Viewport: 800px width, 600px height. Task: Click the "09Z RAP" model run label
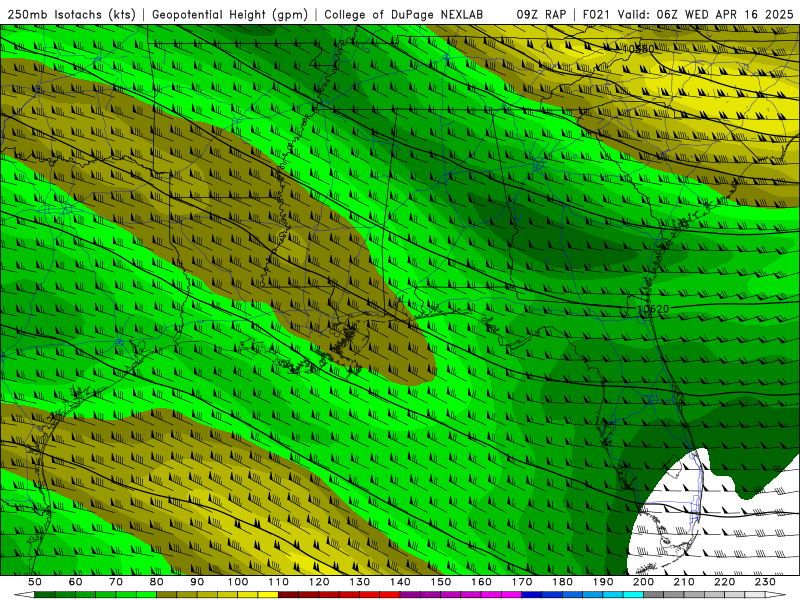541,14
